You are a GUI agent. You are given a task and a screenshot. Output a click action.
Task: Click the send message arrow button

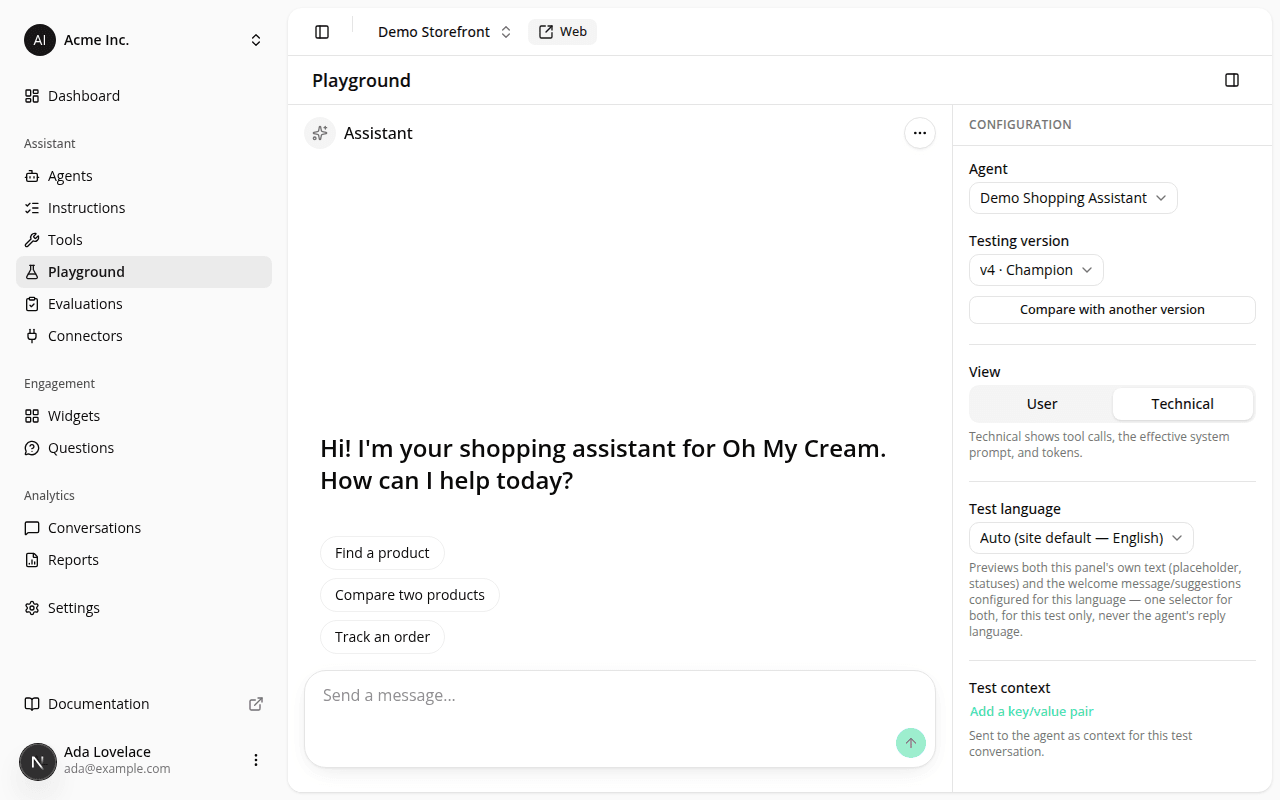[911, 743]
